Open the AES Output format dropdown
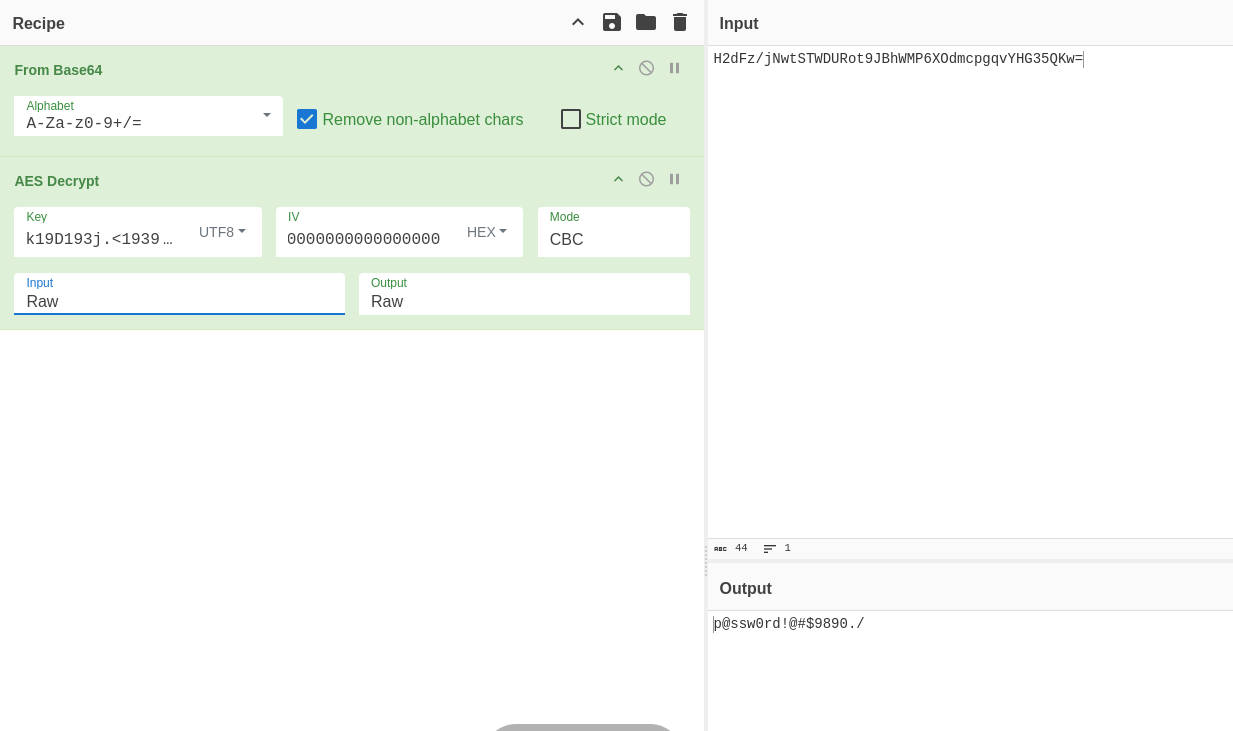The height and width of the screenshot is (731, 1233). coord(524,294)
